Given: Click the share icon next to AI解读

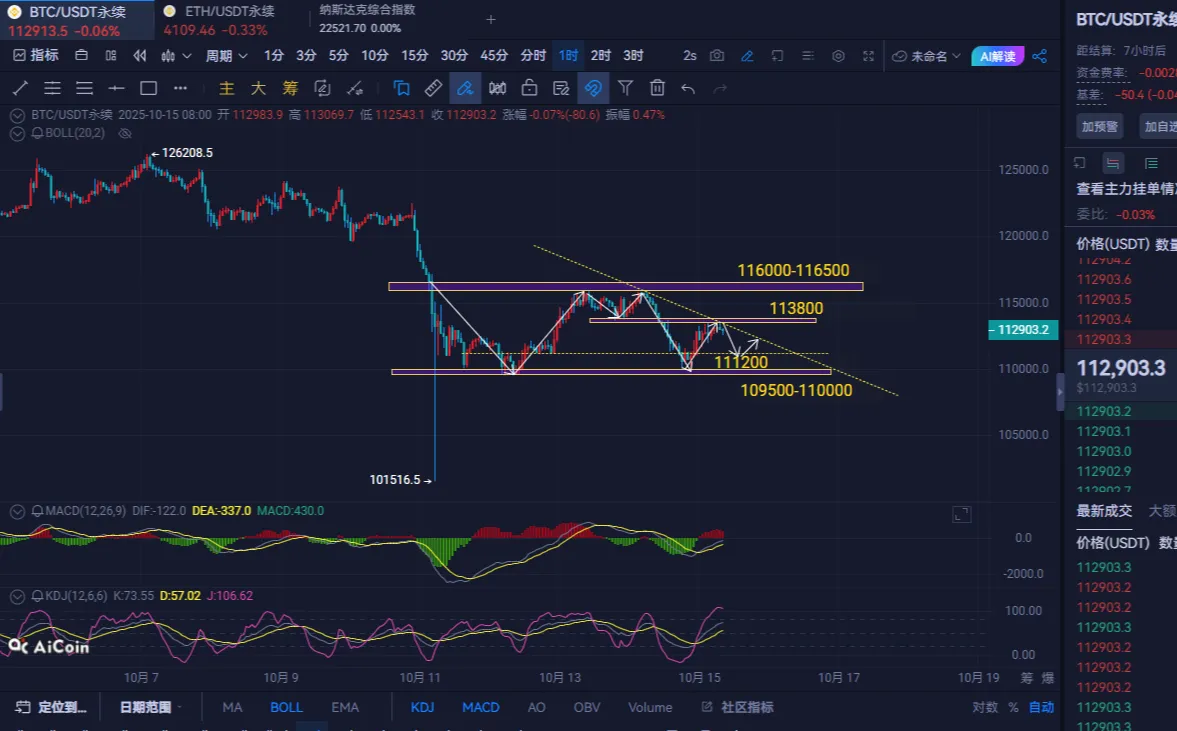Looking at the screenshot, I should [x=1040, y=56].
